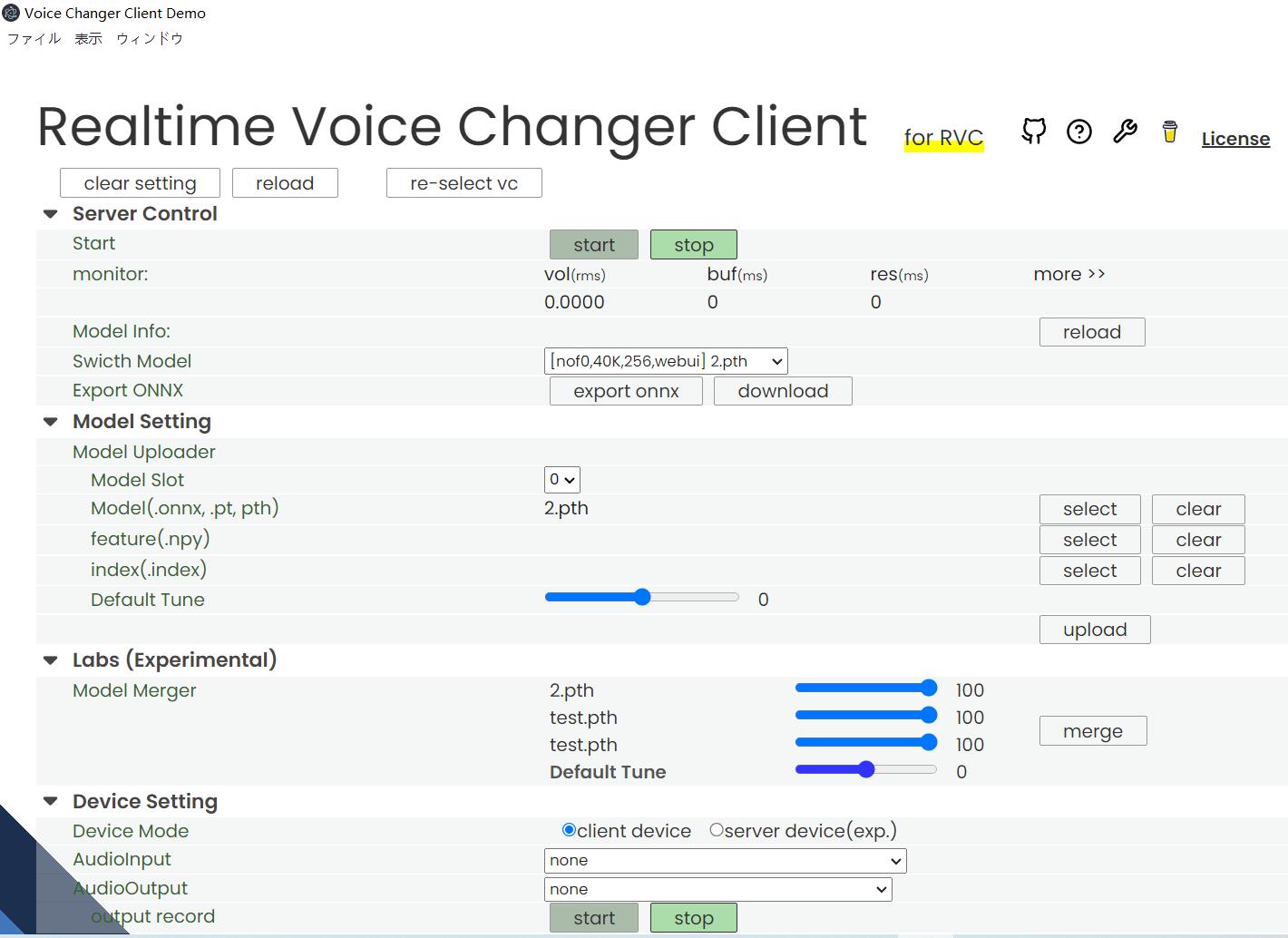Viewport: 1288px width, 938px height.
Task: Open the help question-mark icon
Action: coord(1078,132)
